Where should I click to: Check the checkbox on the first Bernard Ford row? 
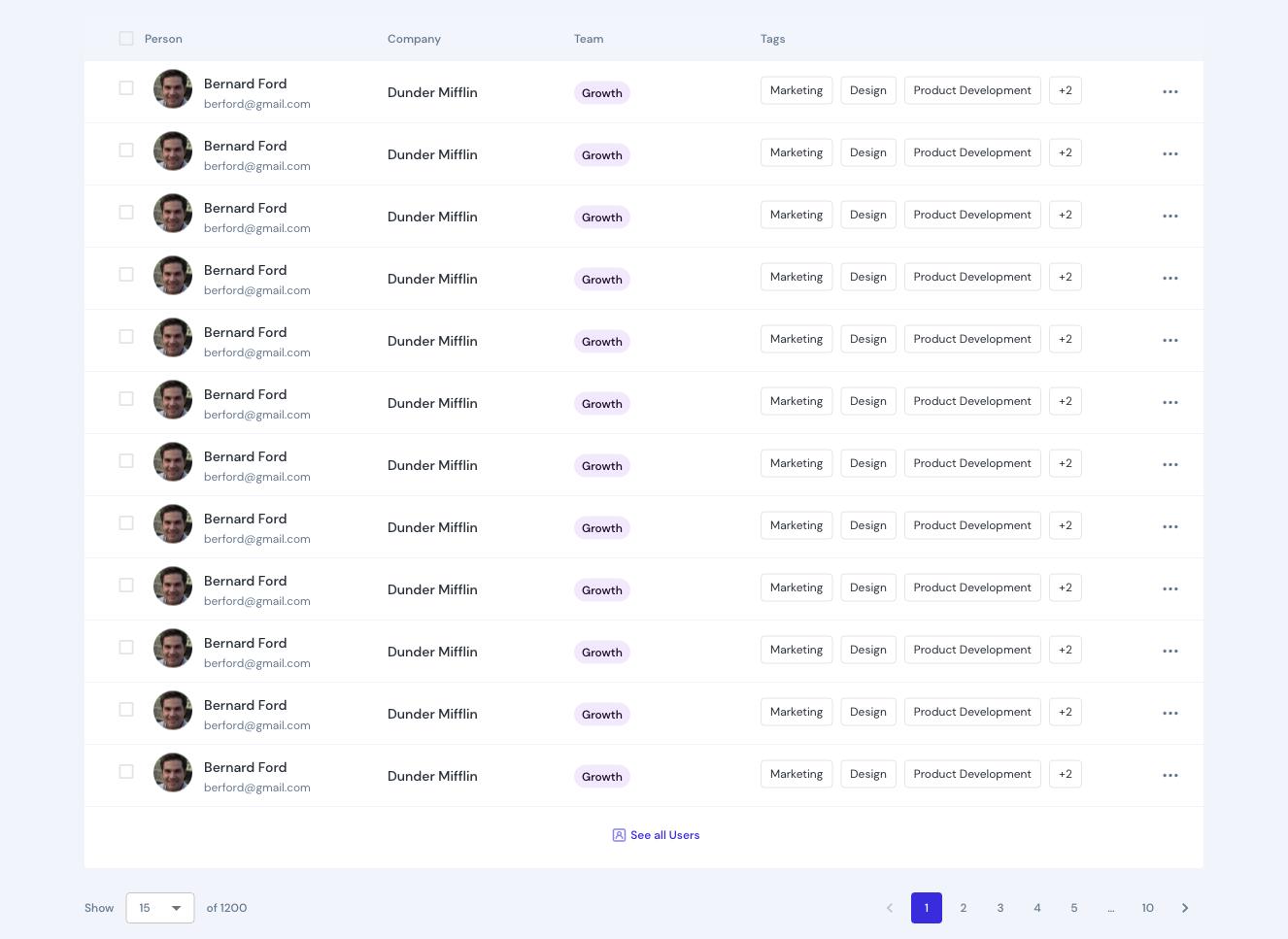click(x=126, y=87)
